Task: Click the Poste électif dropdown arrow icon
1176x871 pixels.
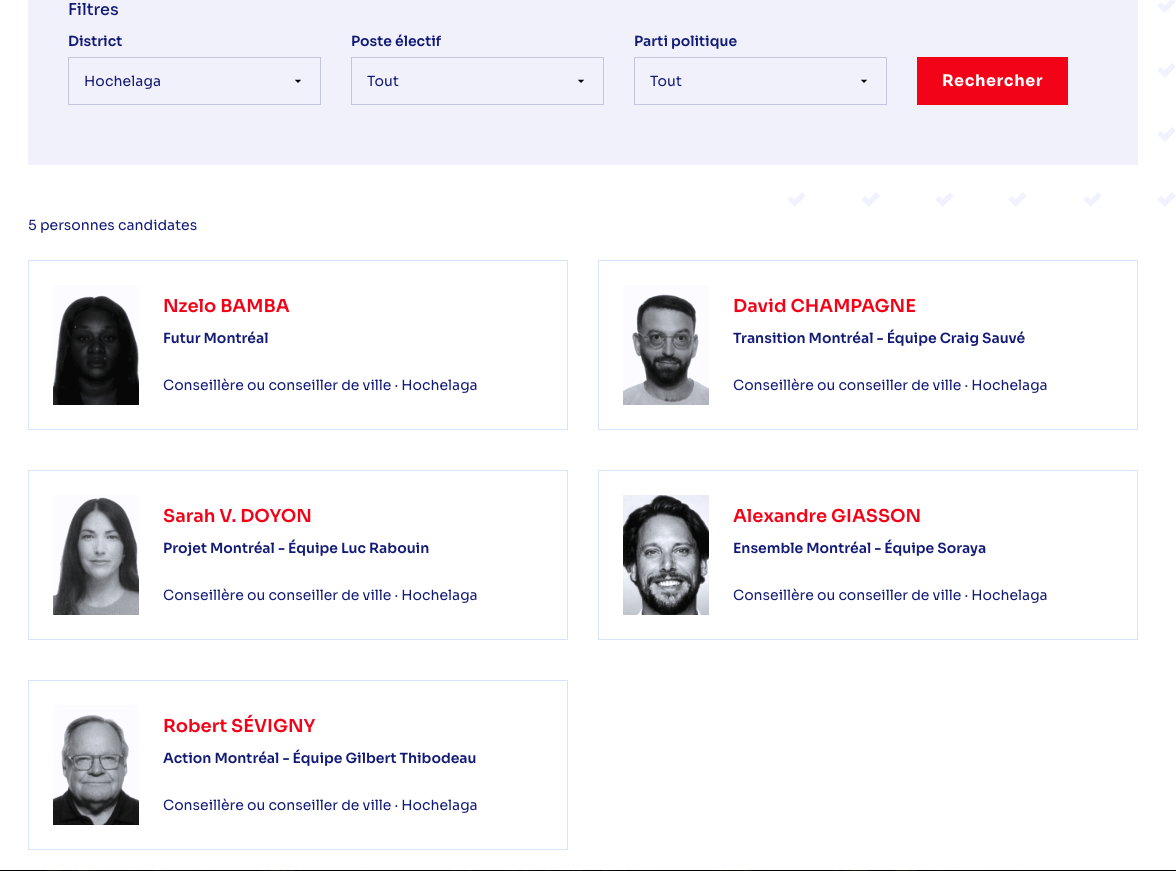Action: 581,82
